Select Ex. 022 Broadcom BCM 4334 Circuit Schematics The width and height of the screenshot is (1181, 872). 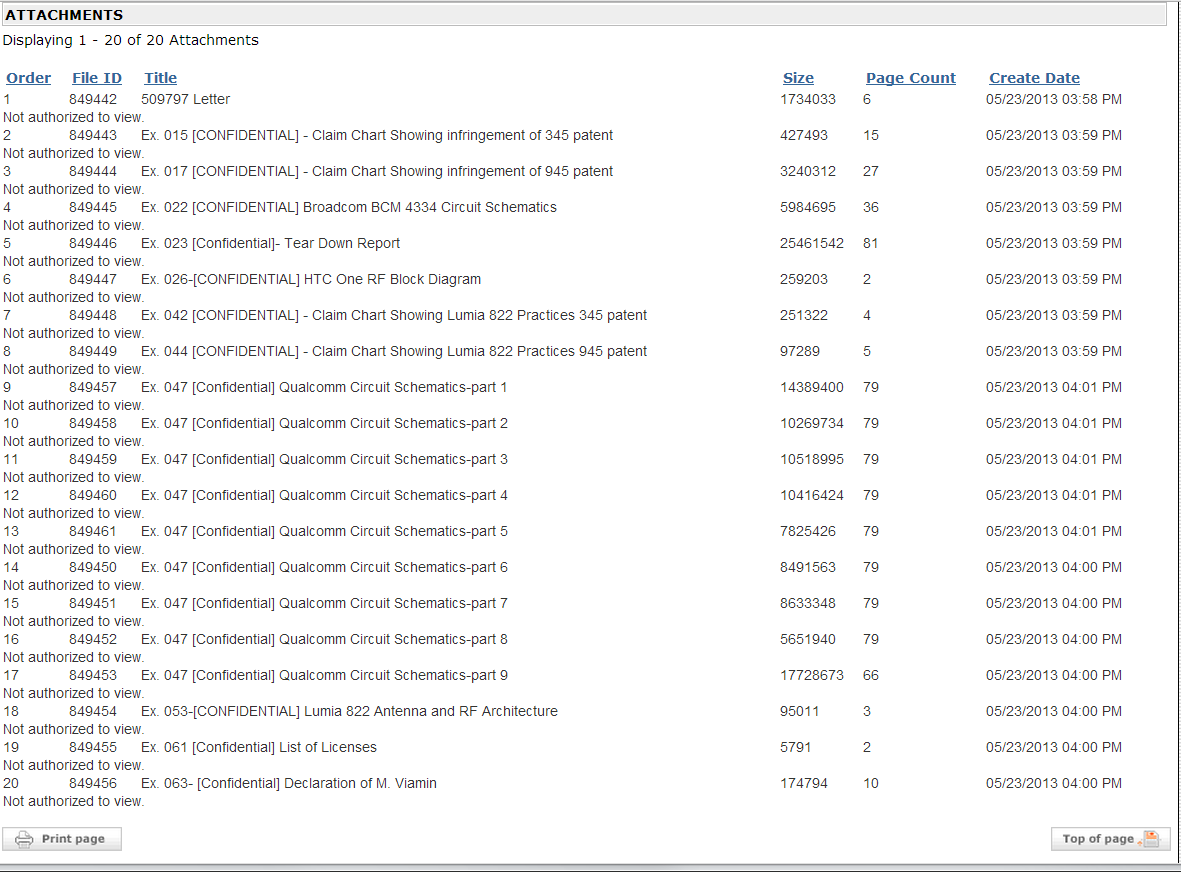pyautogui.click(x=349, y=208)
